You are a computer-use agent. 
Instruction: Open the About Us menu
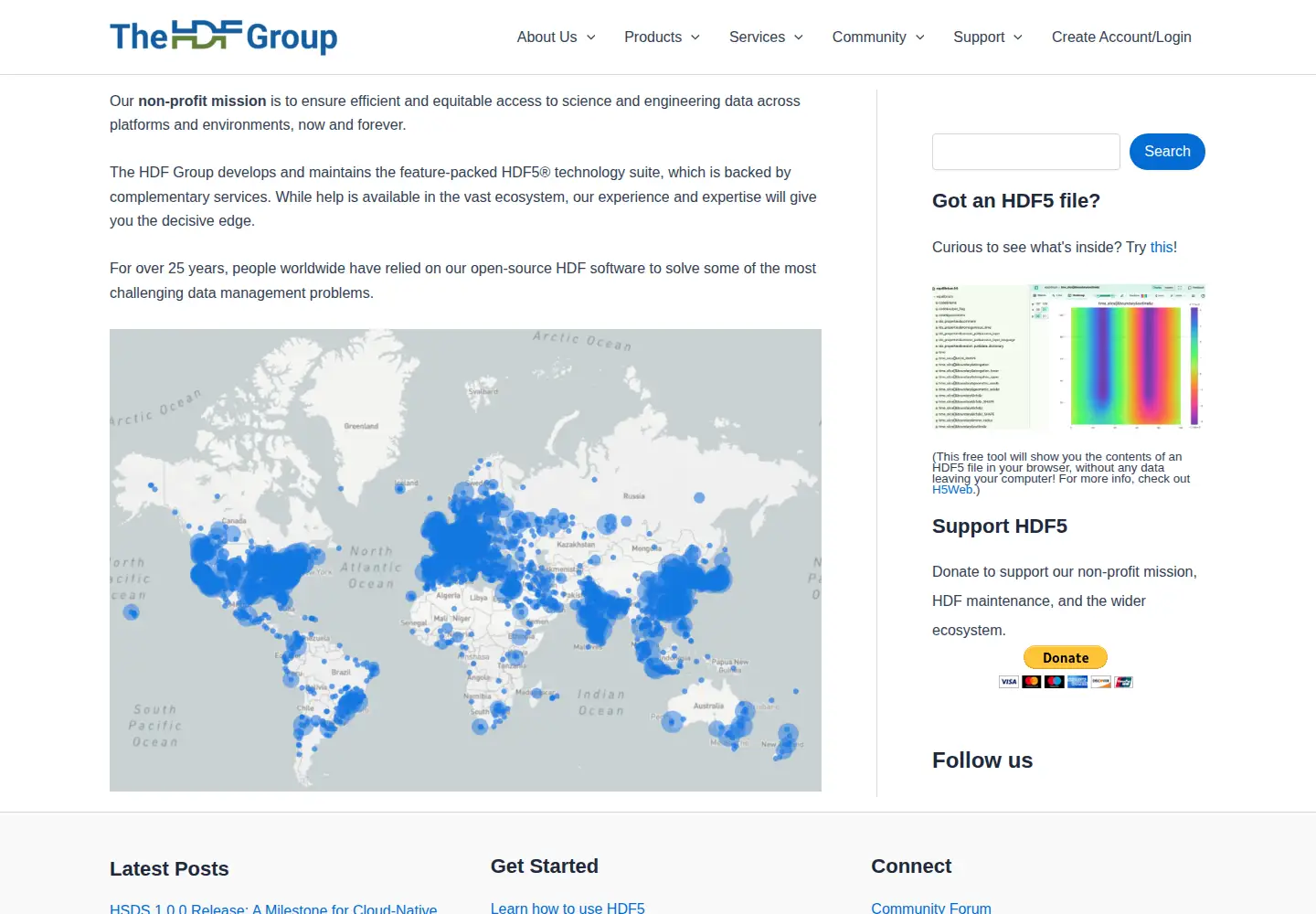(x=547, y=37)
